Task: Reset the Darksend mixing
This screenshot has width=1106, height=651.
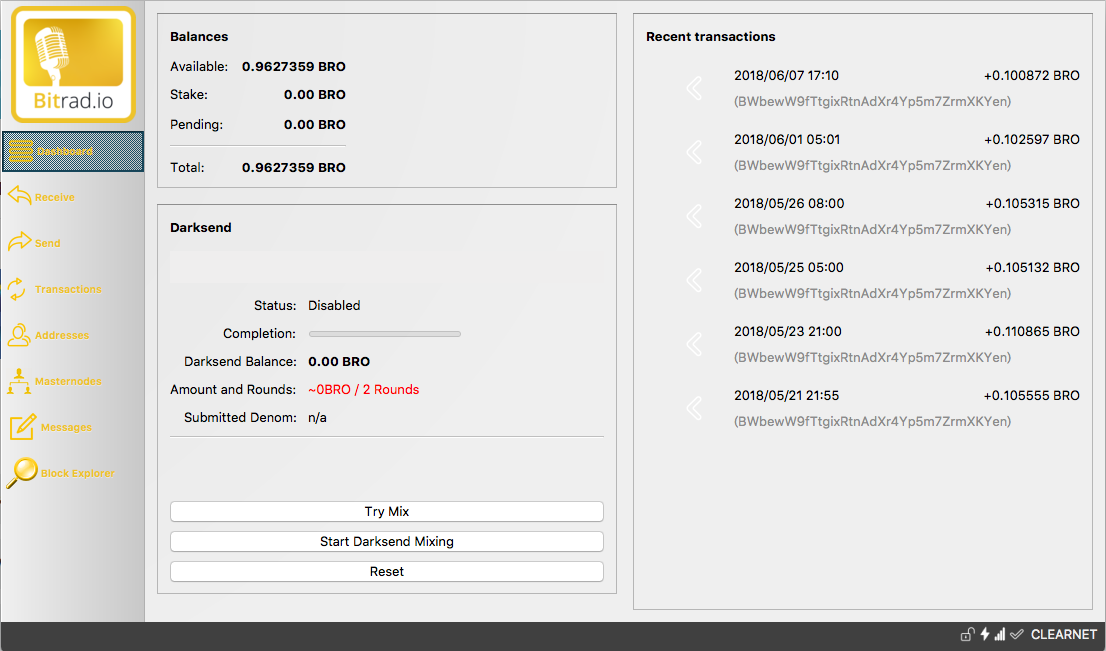Action: (x=386, y=571)
